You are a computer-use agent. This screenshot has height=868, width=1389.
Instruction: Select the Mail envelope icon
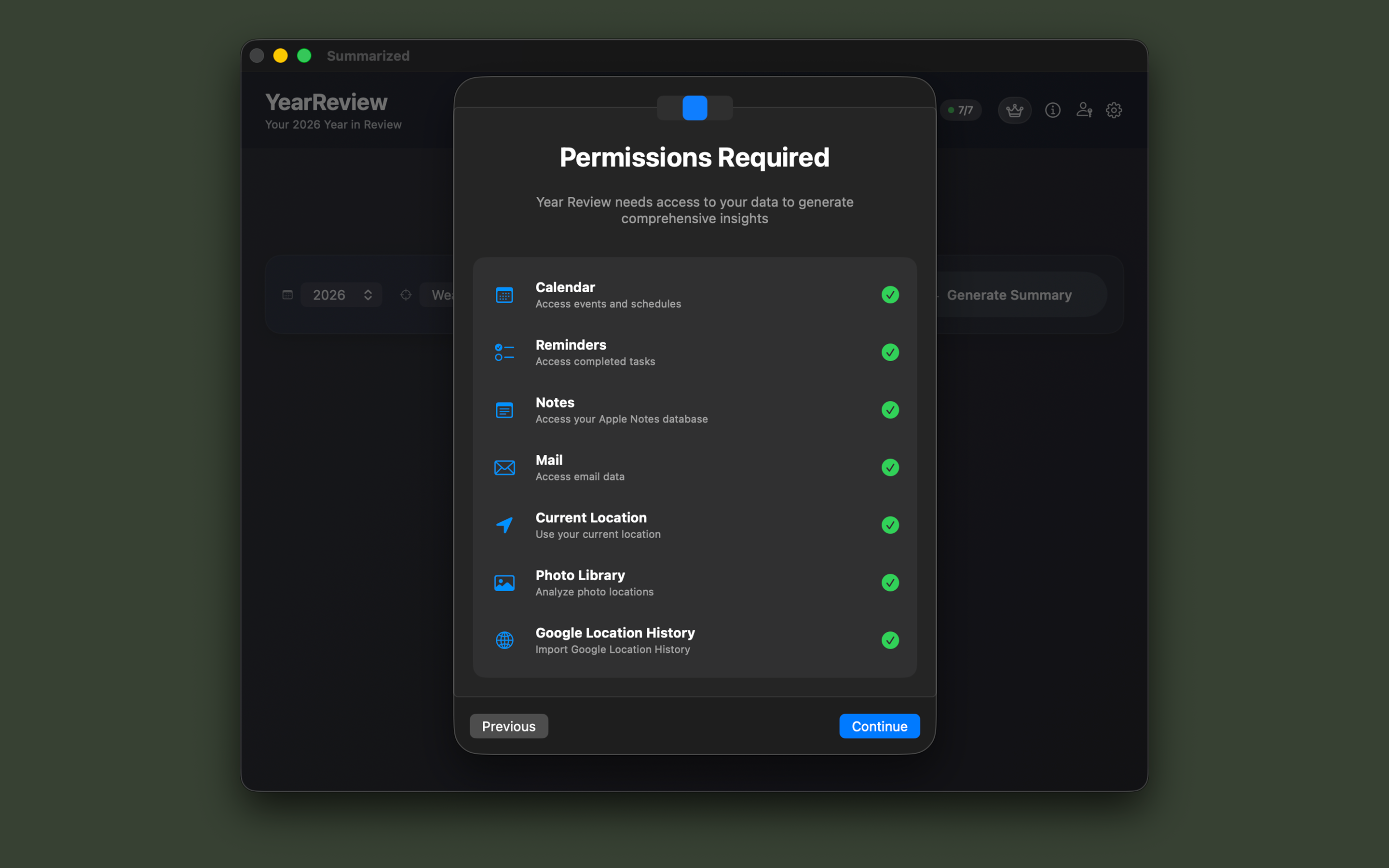click(x=504, y=467)
